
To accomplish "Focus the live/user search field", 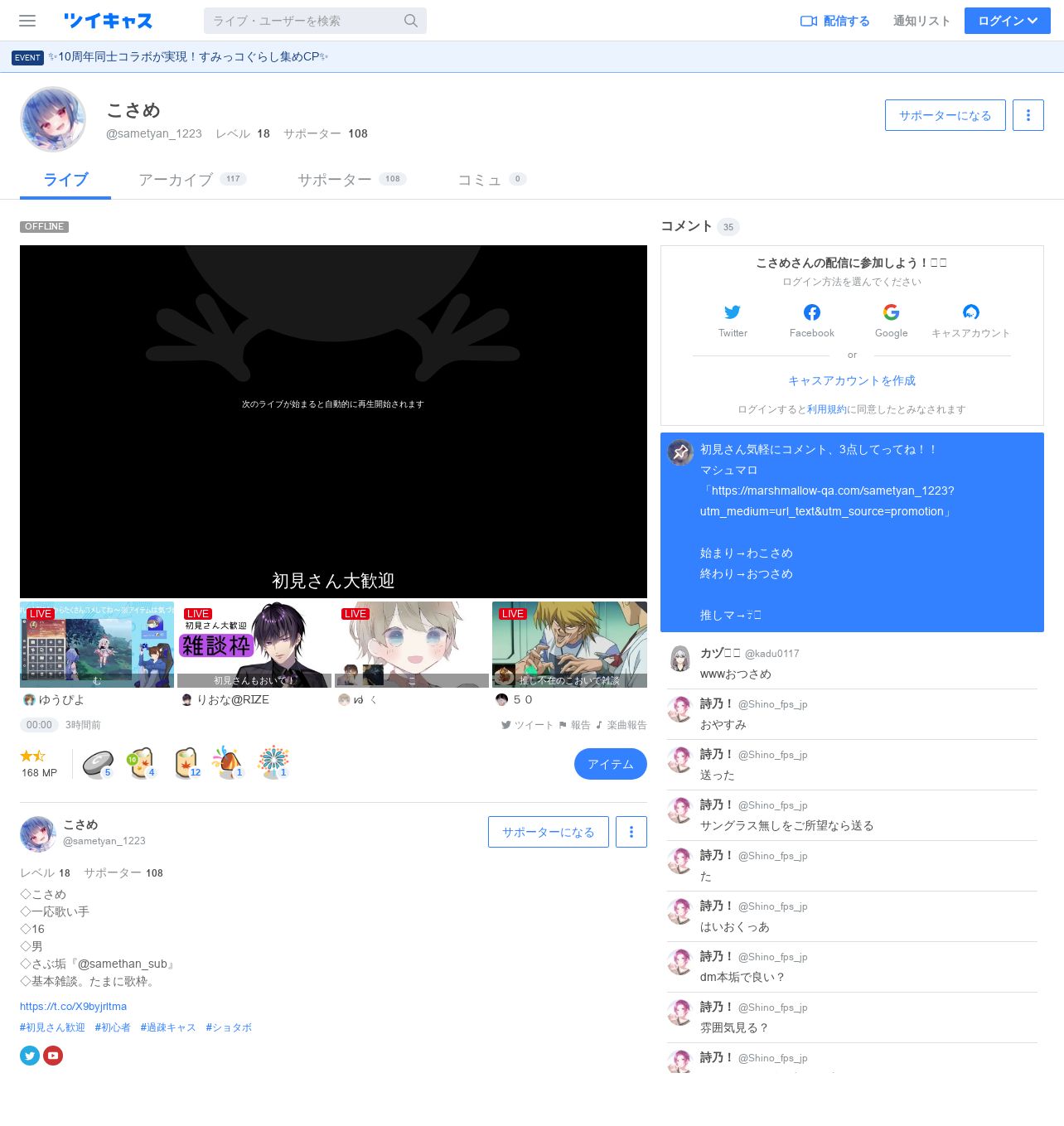I will point(315,21).
